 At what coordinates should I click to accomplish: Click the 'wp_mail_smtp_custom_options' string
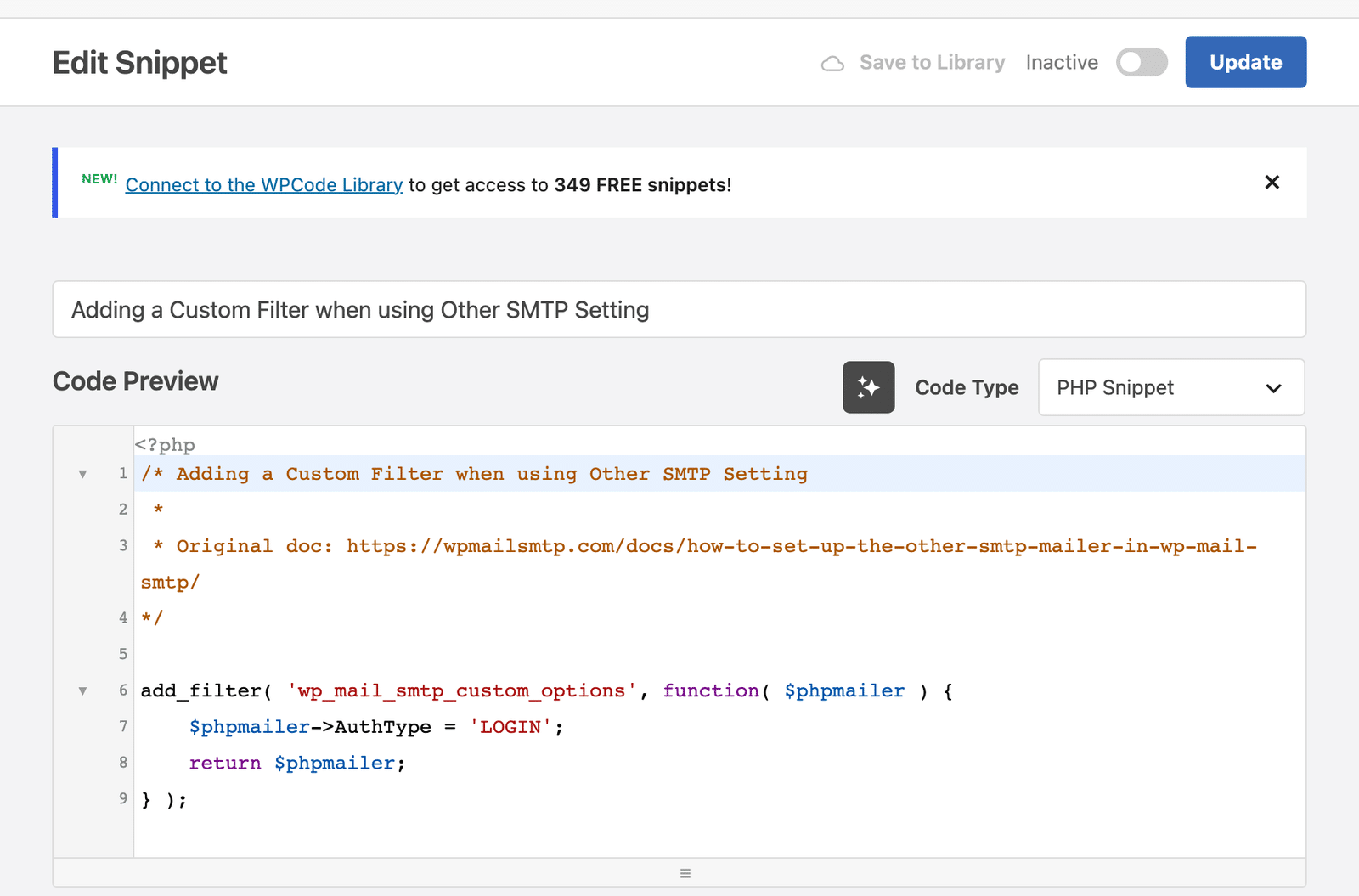[462, 690]
